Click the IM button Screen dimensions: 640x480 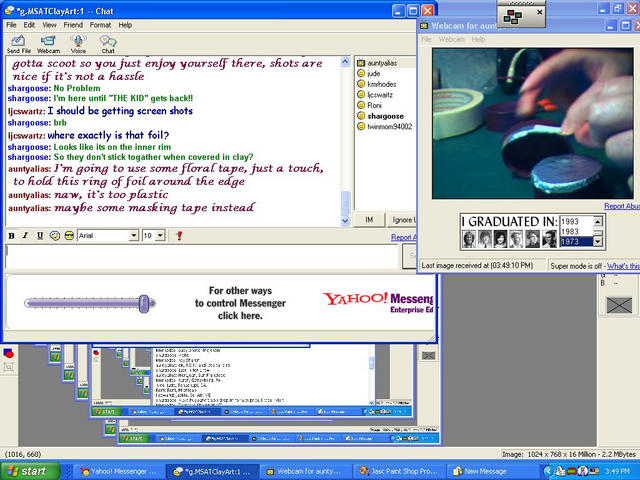[x=369, y=220]
